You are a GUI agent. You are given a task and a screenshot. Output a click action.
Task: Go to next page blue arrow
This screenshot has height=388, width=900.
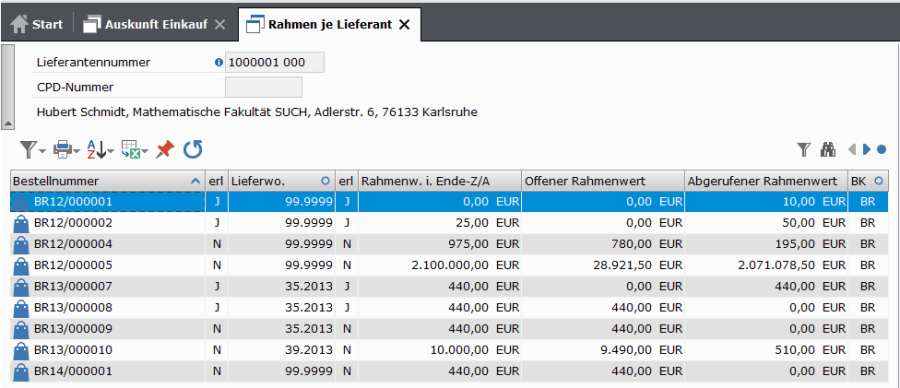[x=867, y=150]
